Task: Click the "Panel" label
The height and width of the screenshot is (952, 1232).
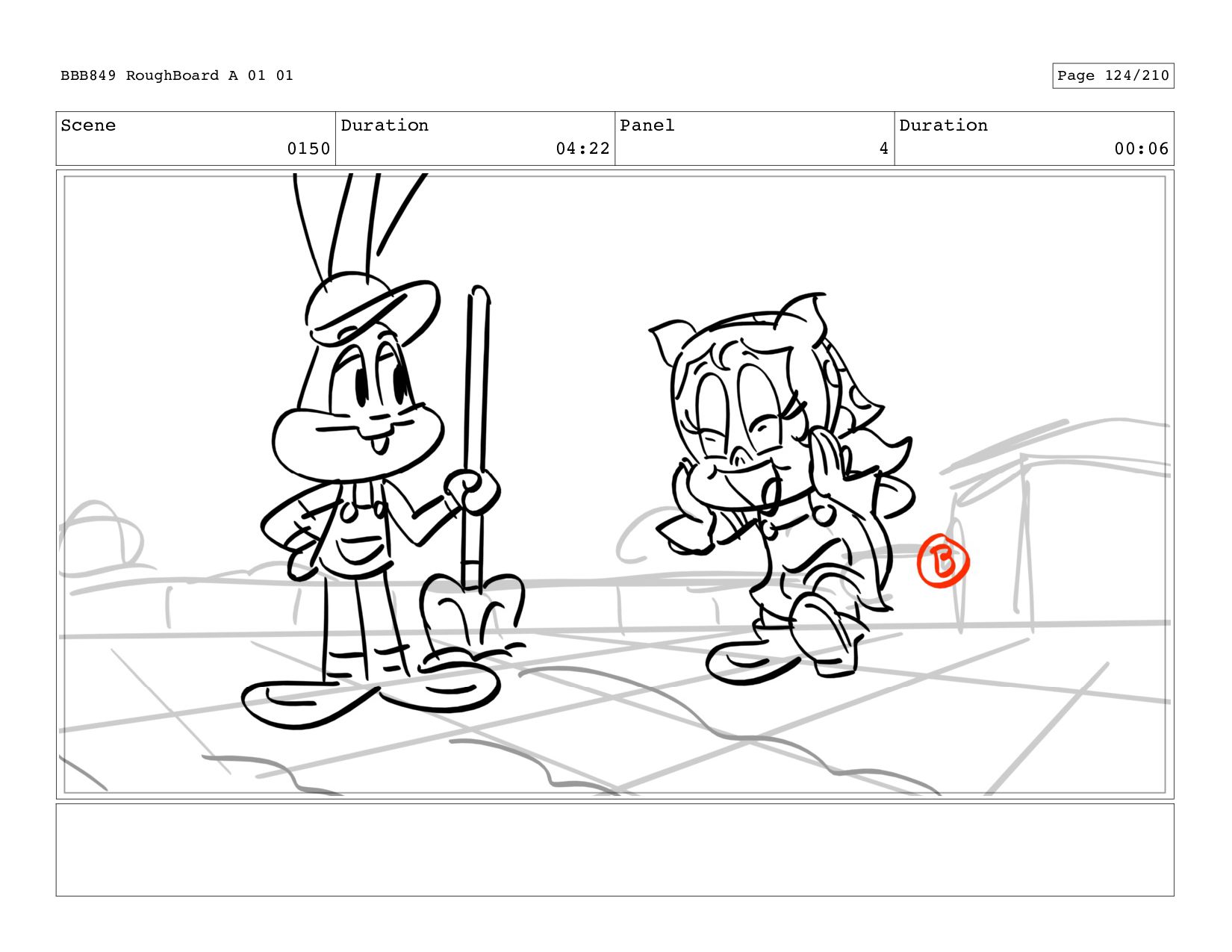Action: tap(647, 125)
